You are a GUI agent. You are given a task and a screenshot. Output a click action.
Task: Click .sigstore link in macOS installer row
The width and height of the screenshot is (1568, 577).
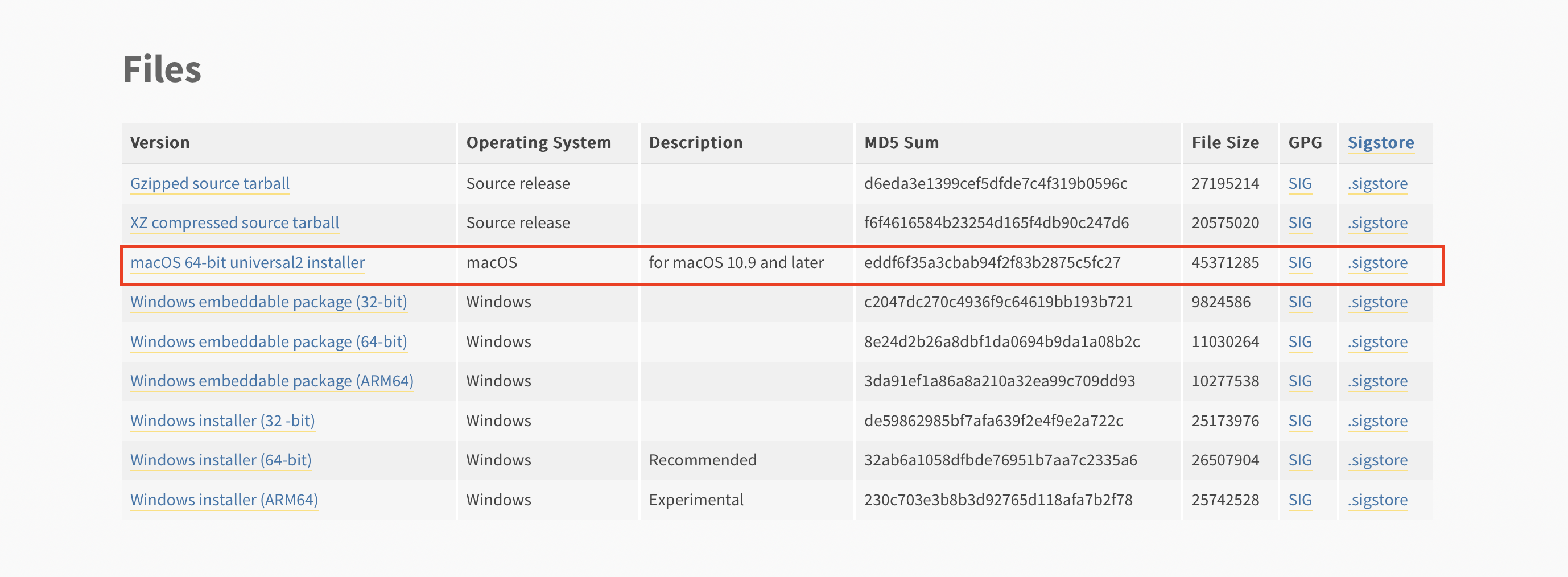(1377, 262)
